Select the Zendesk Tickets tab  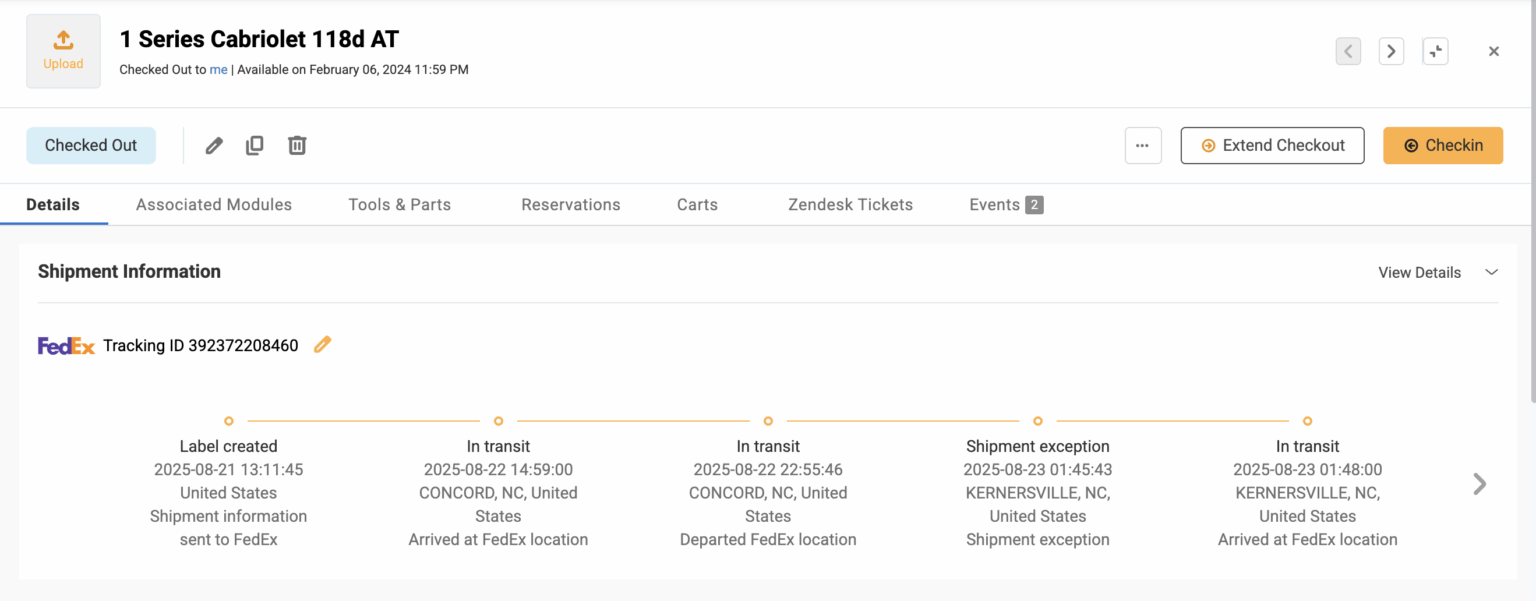[x=849, y=204]
